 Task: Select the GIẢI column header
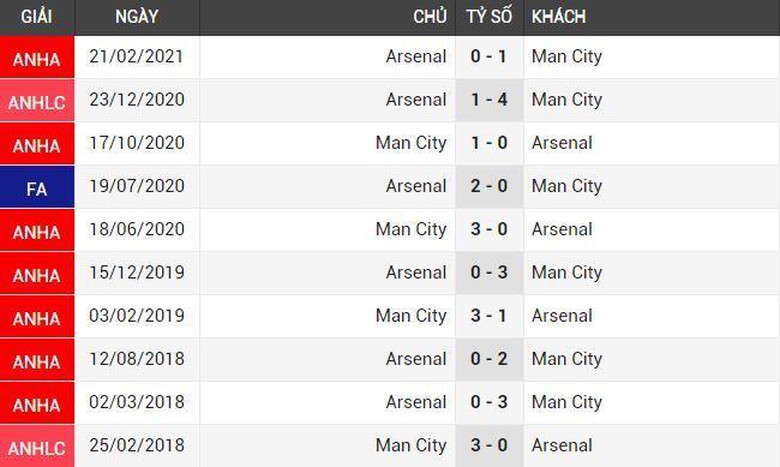tap(37, 17)
